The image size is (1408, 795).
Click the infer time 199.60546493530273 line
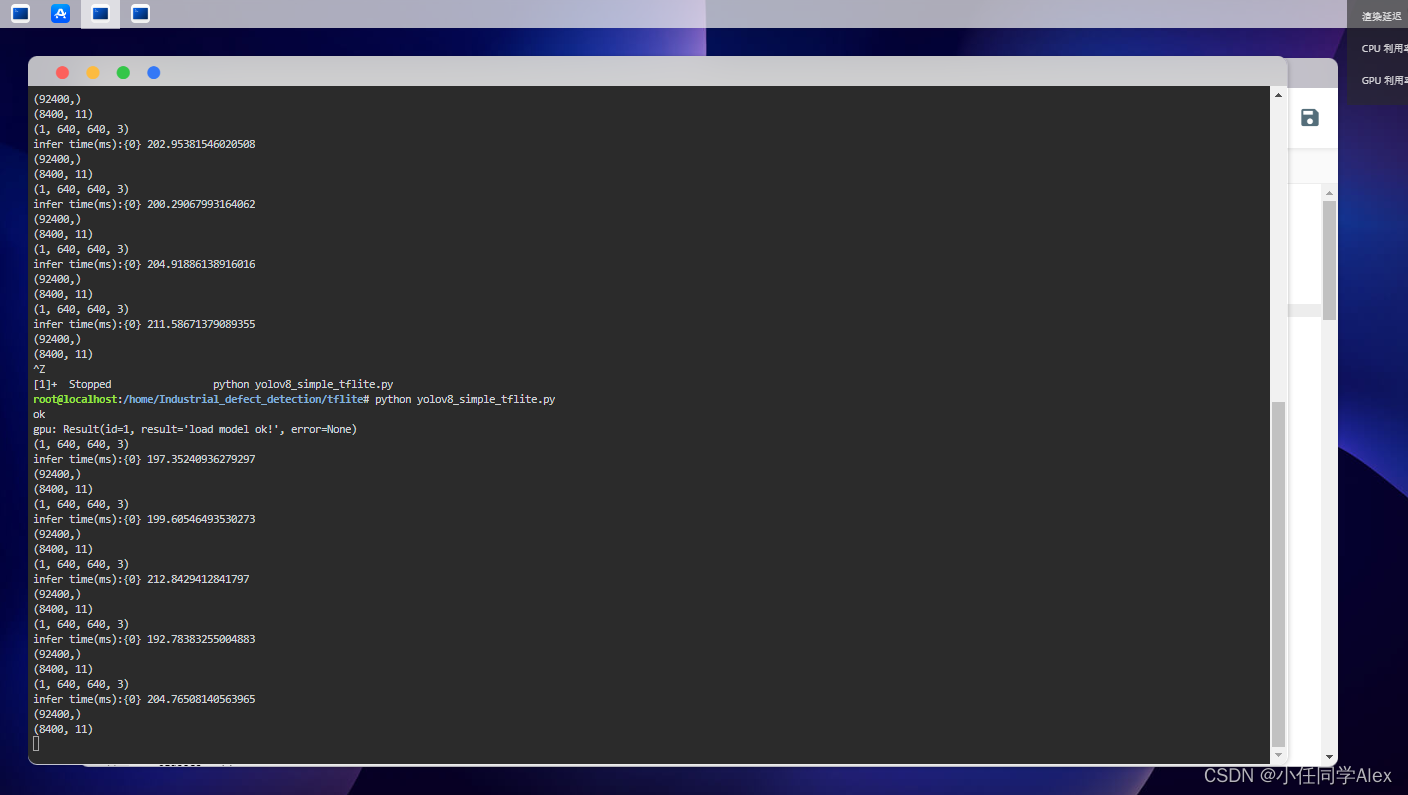pyautogui.click(x=144, y=519)
